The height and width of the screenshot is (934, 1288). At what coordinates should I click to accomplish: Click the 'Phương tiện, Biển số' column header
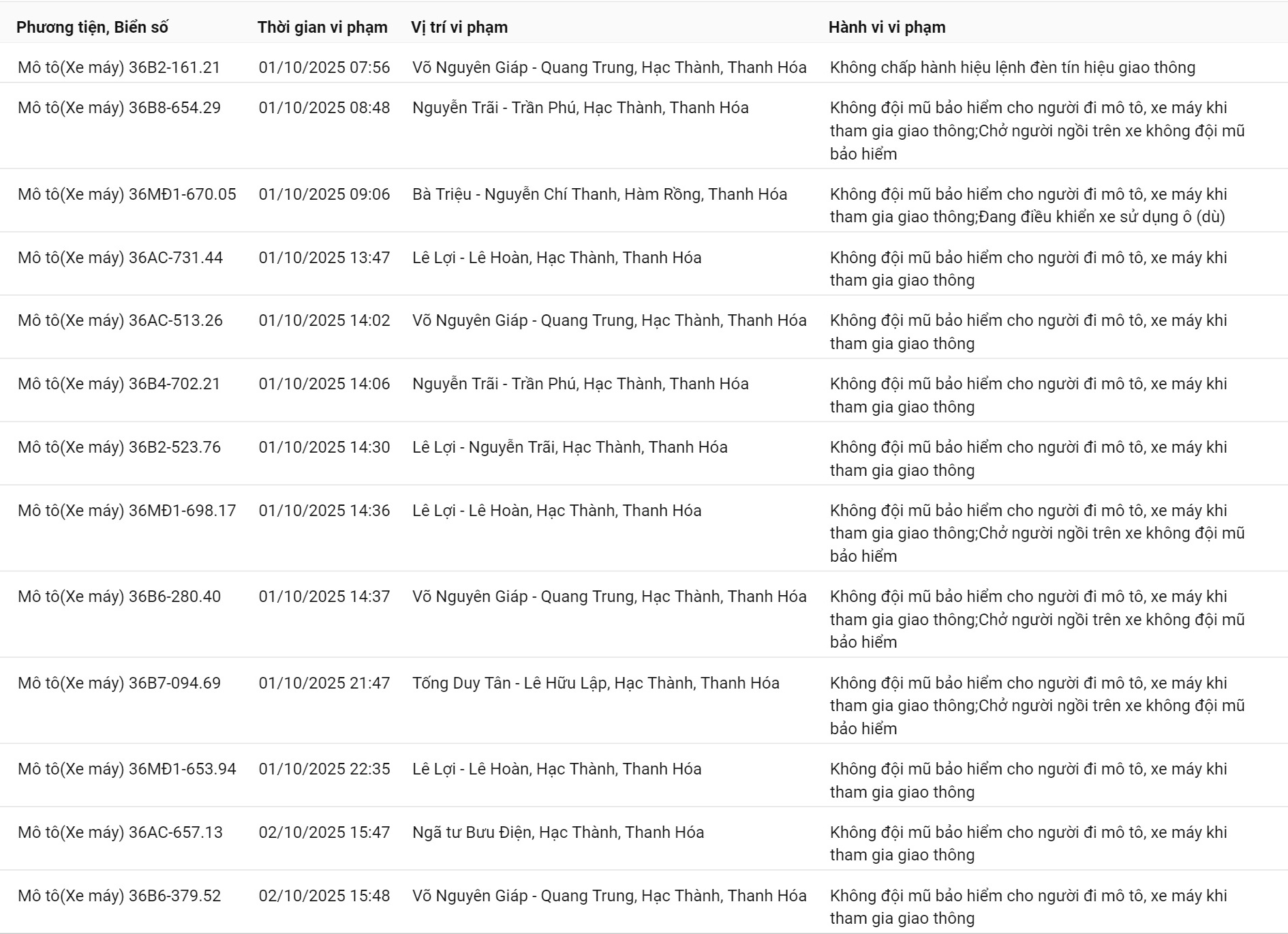92,27
